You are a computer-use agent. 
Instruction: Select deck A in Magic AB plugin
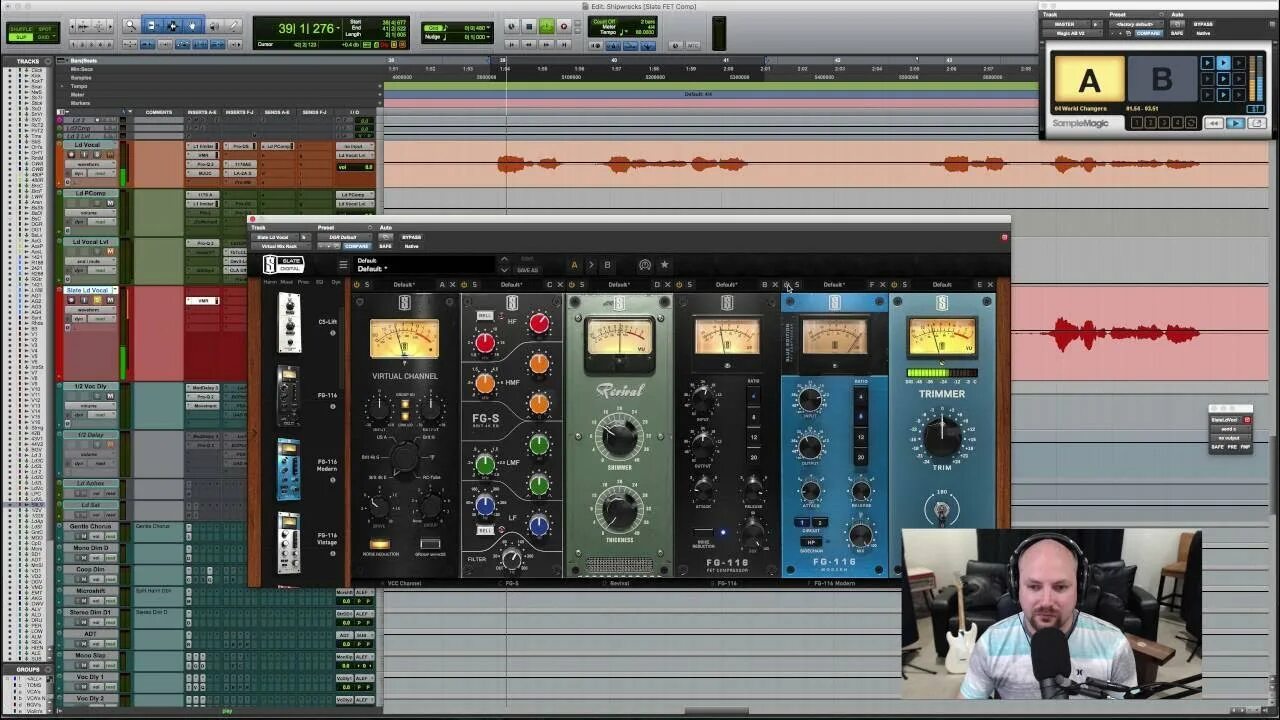[1089, 80]
